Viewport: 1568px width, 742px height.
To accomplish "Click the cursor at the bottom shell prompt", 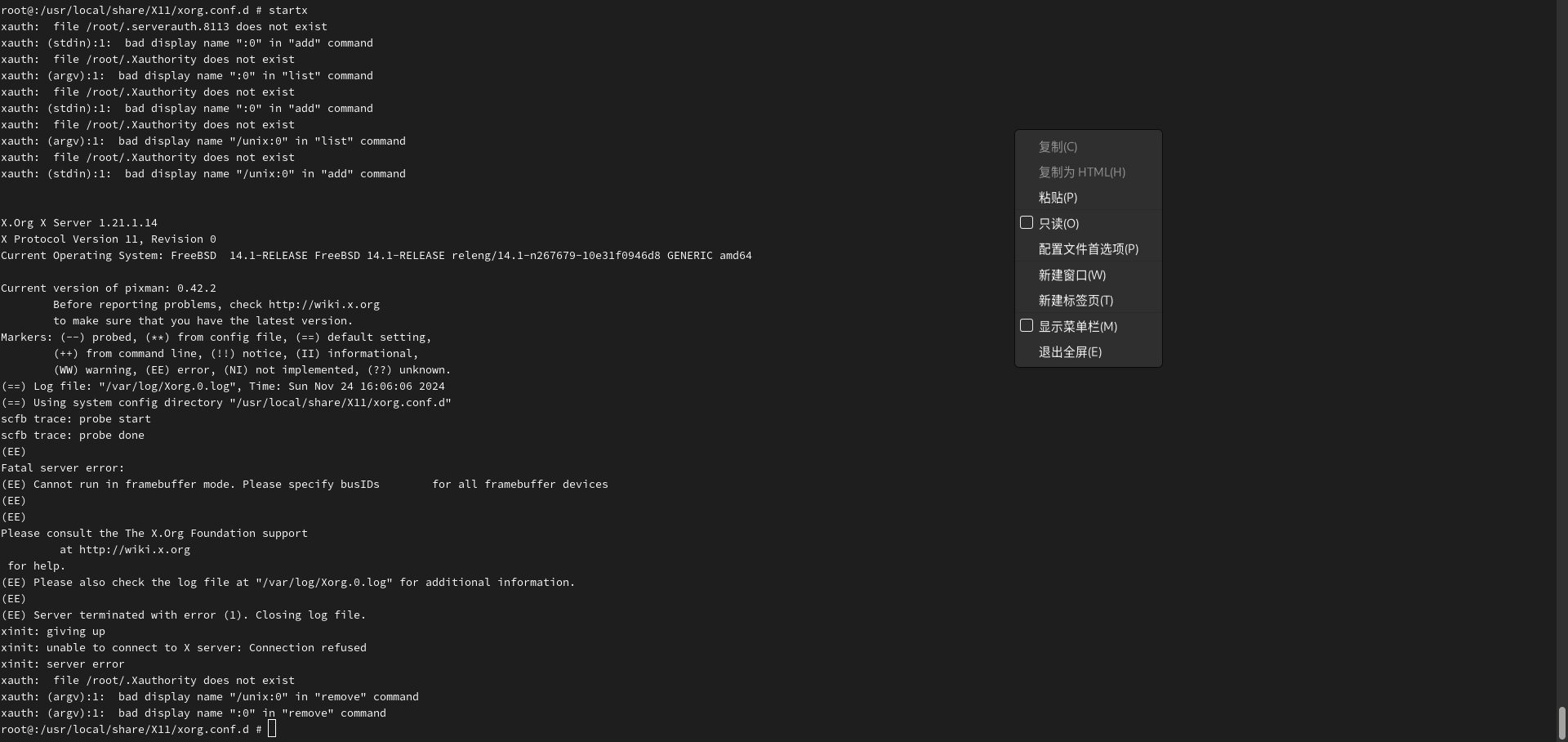I will [272, 729].
